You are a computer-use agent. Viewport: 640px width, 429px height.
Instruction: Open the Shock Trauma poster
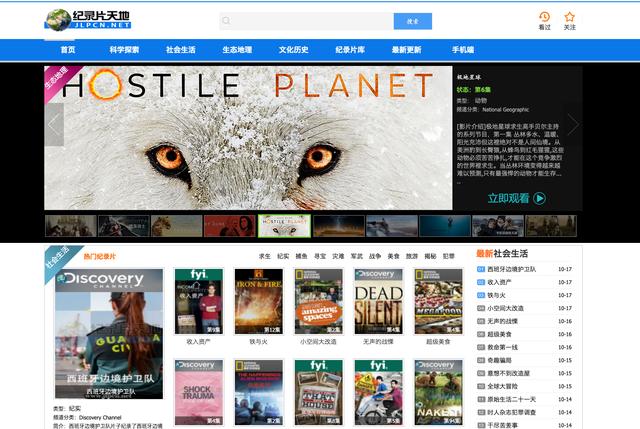click(x=199, y=393)
